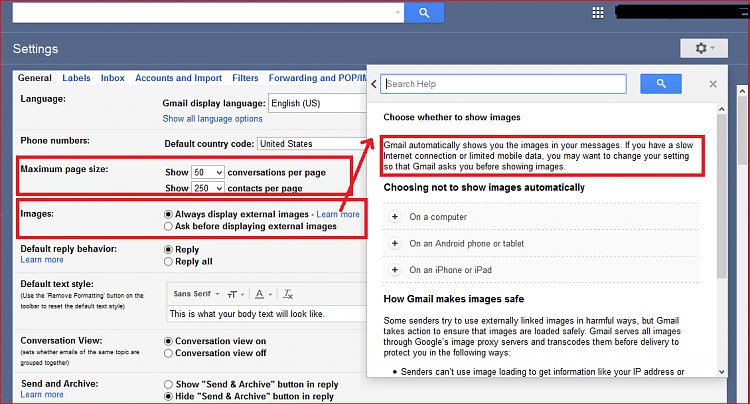Click the Choosing not to show images heading
Viewport: 750px width, 404px height.
point(484,187)
